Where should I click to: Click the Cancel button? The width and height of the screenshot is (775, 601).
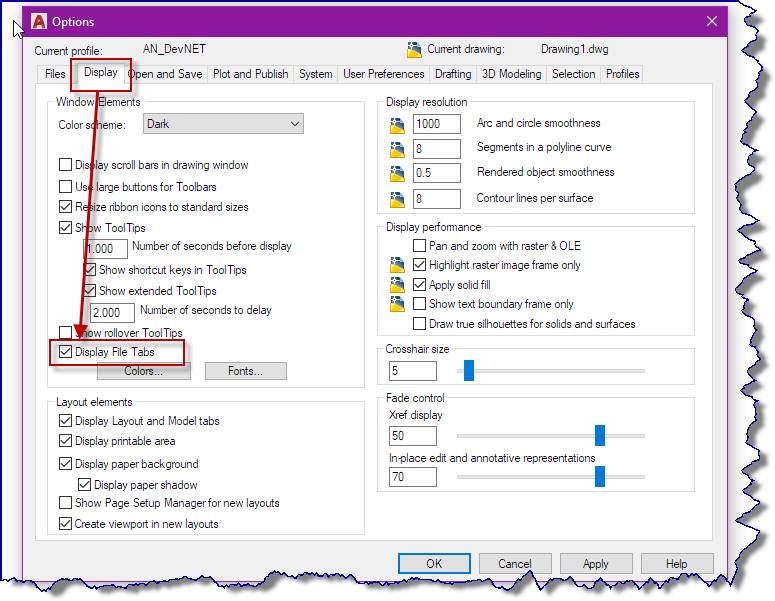(515, 563)
